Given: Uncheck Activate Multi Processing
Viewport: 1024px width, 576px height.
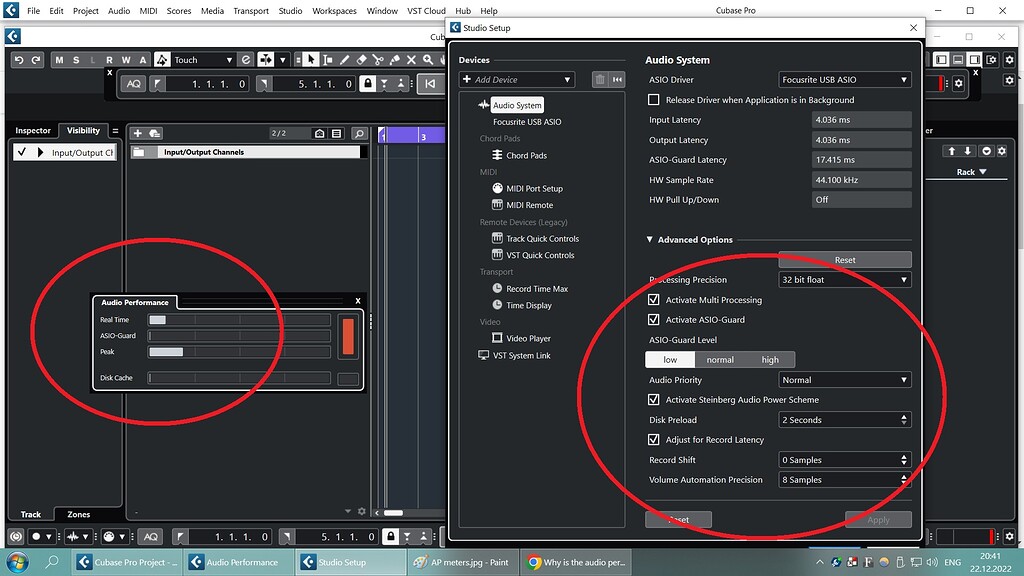Looking at the screenshot, I should pos(652,299).
